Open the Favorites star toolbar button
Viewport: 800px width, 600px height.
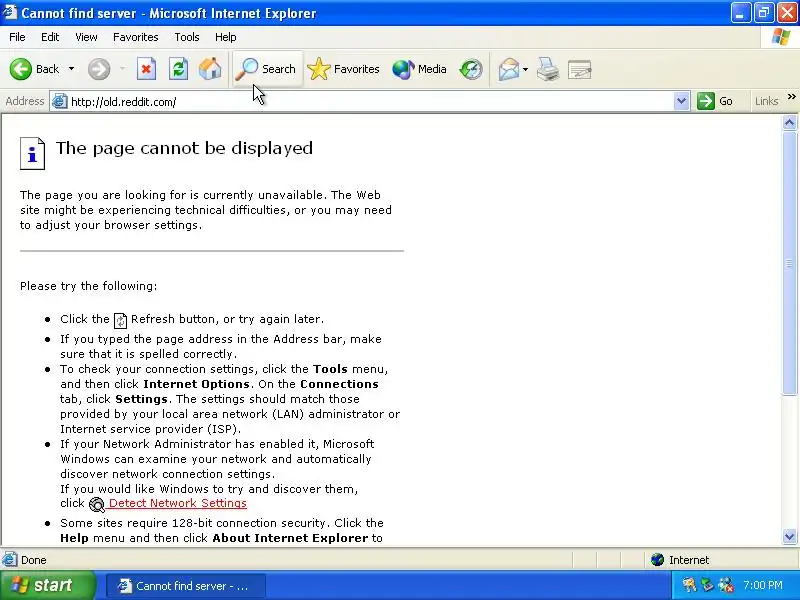(344, 69)
